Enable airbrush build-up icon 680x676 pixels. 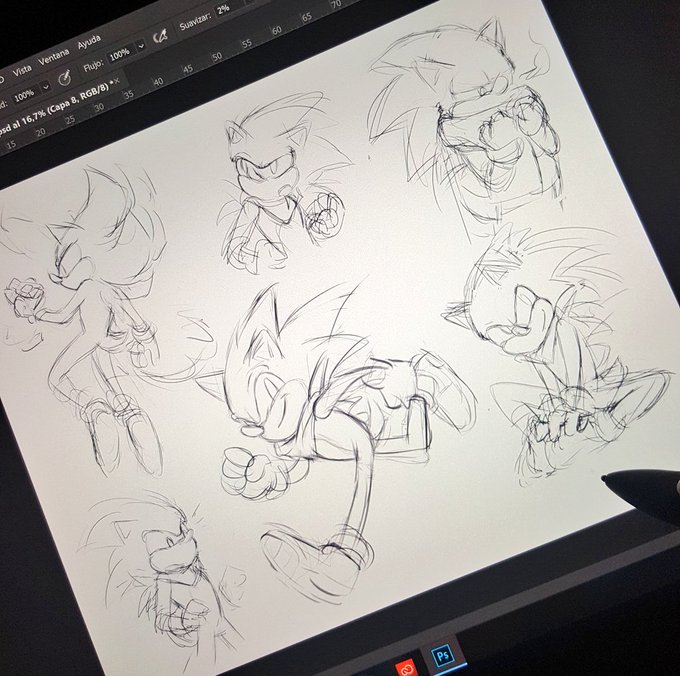click(160, 37)
